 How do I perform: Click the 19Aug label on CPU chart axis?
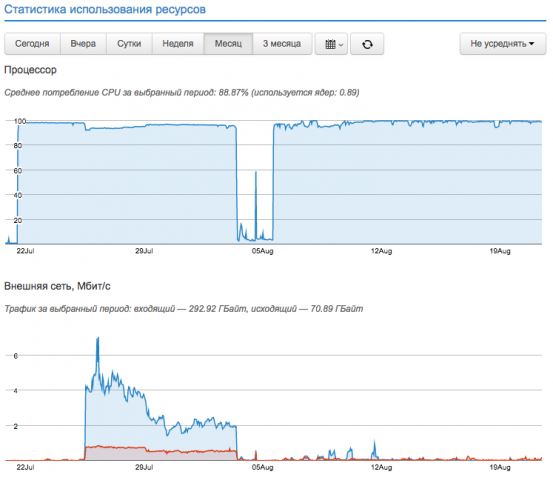tap(500, 251)
